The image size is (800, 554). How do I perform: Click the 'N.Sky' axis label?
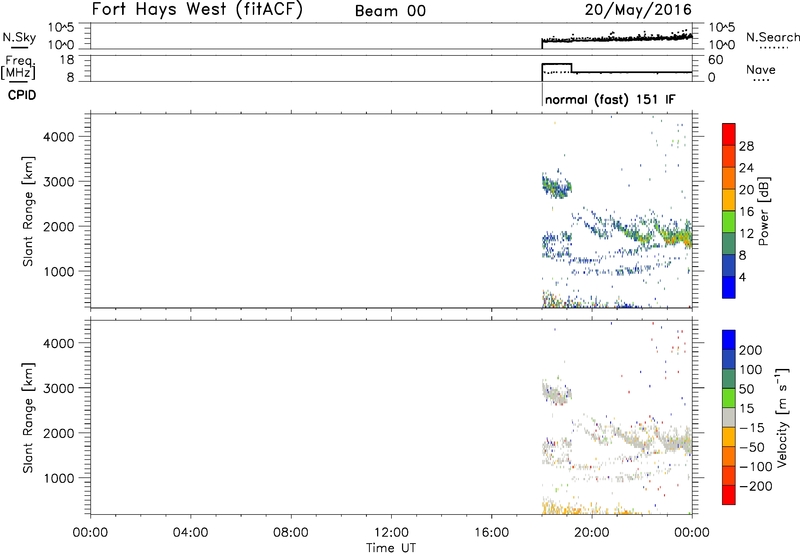(19, 38)
